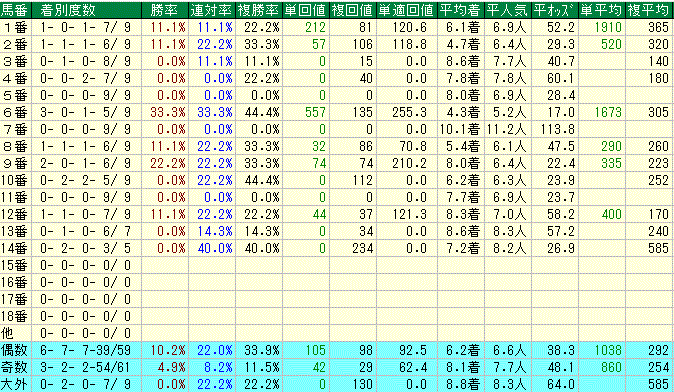Click the 234 複回値 value for 14番

pos(362,248)
